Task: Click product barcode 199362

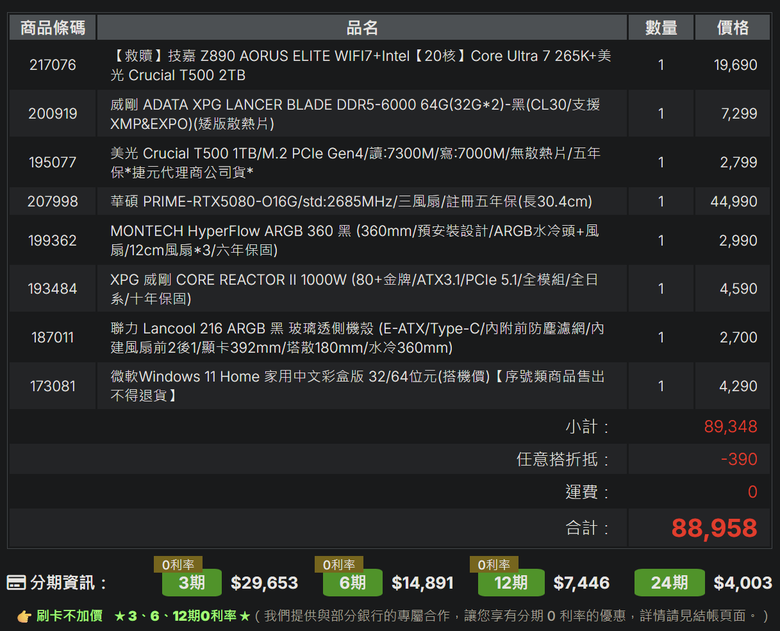Action: (52, 241)
